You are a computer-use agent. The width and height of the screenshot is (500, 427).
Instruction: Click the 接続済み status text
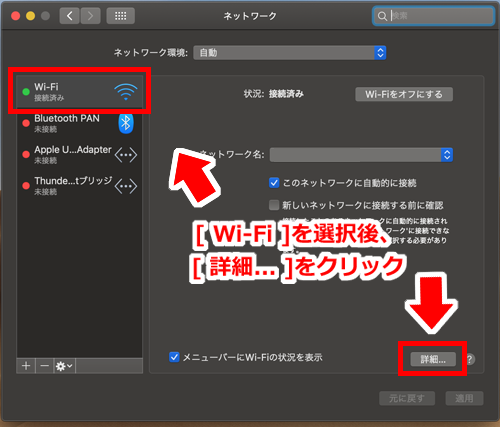pos(286,94)
